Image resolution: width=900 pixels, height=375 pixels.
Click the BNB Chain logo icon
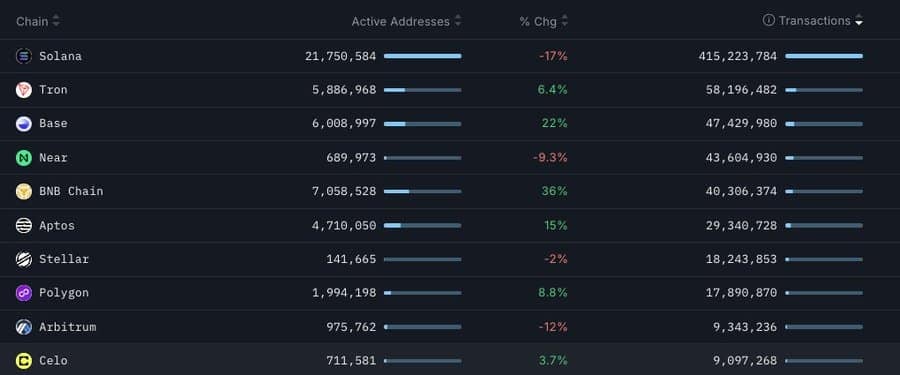[x=24, y=191]
